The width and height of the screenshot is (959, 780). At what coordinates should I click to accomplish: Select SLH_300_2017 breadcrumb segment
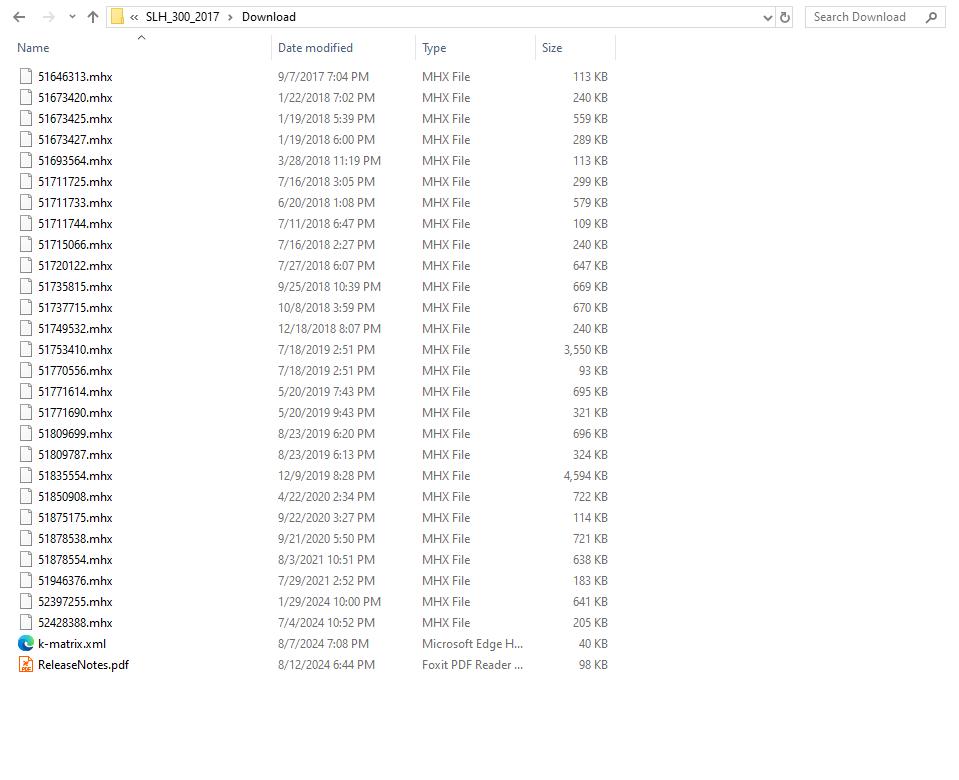coord(182,17)
